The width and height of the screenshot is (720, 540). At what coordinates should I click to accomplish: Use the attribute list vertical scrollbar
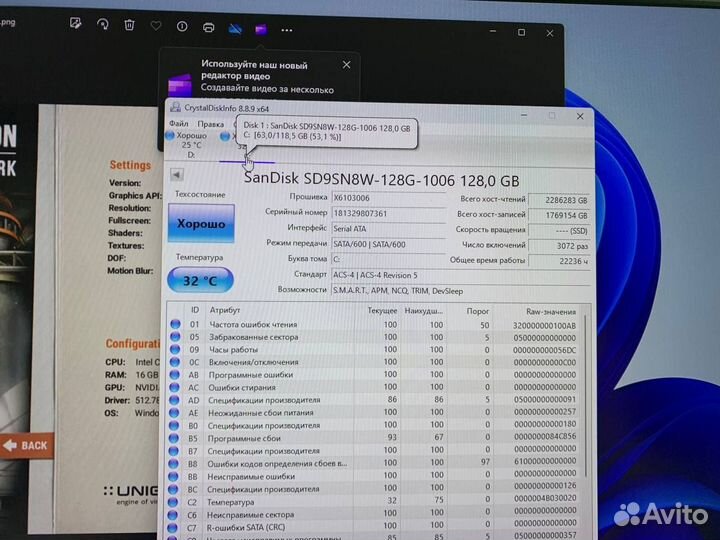pyautogui.click(x=585, y=395)
